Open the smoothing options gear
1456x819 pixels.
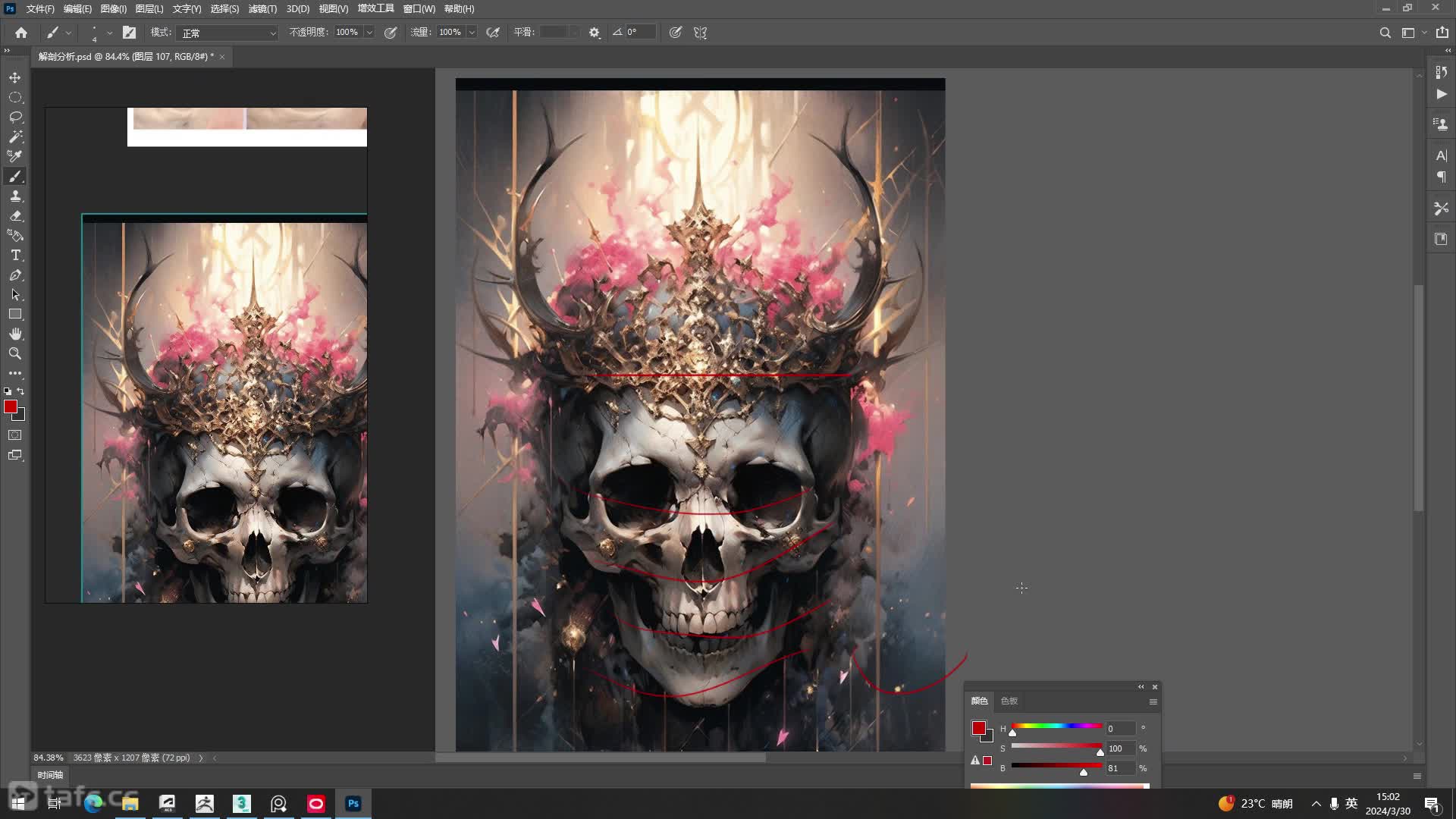595,33
